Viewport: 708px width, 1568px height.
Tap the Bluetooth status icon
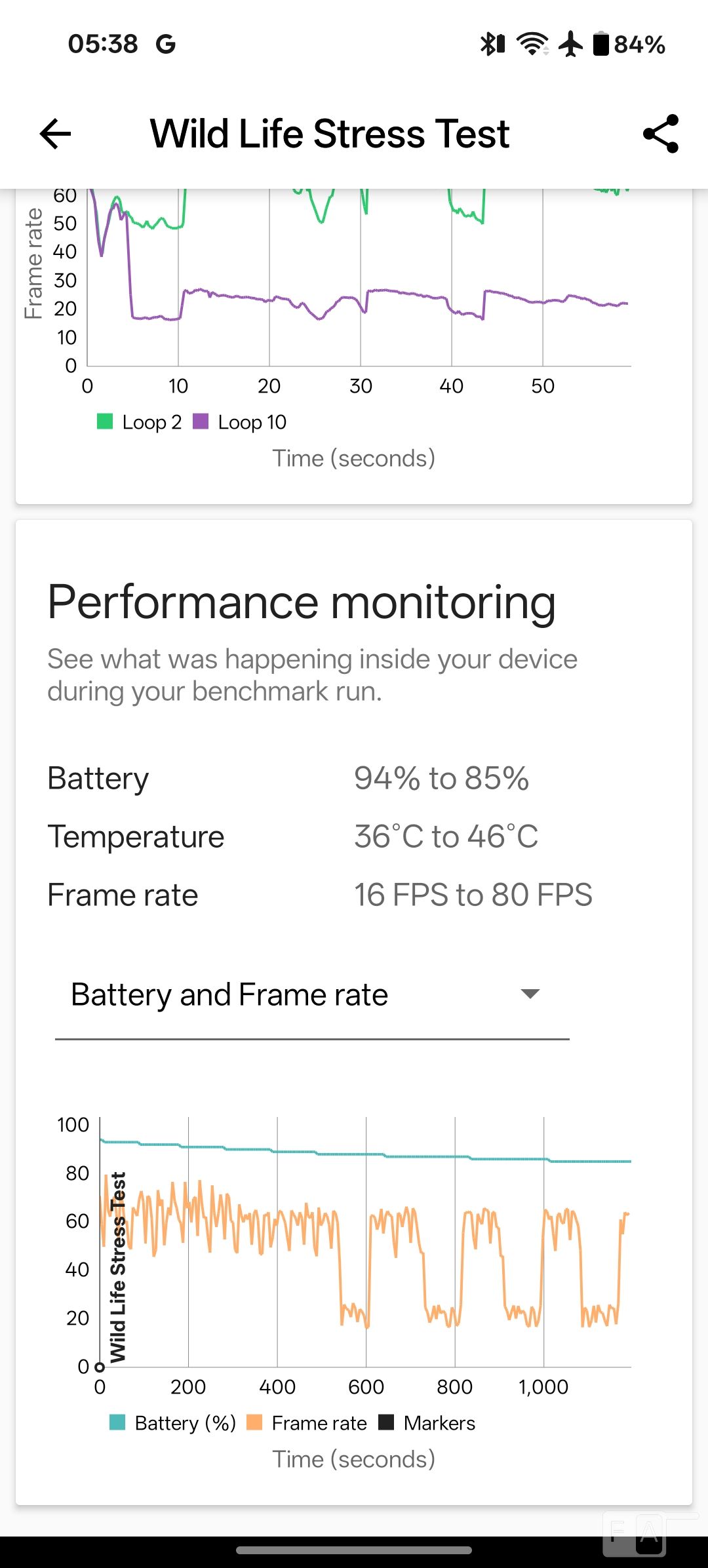tap(492, 45)
